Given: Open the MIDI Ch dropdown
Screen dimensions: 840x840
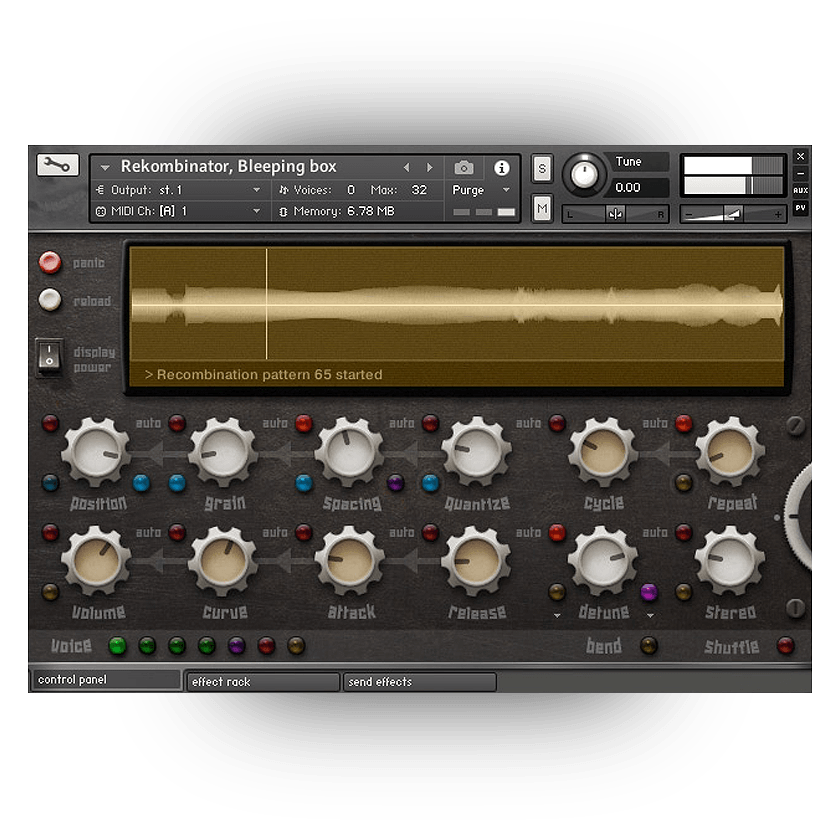Looking at the screenshot, I should point(256,211).
